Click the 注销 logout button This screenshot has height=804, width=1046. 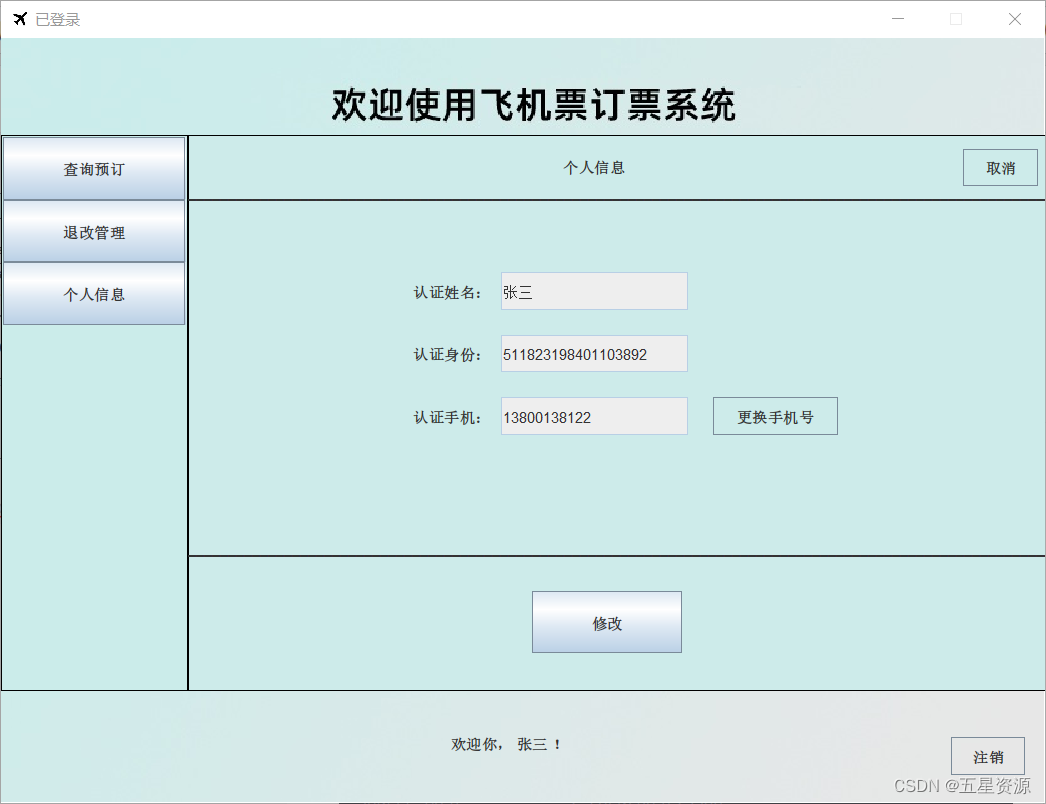988,756
